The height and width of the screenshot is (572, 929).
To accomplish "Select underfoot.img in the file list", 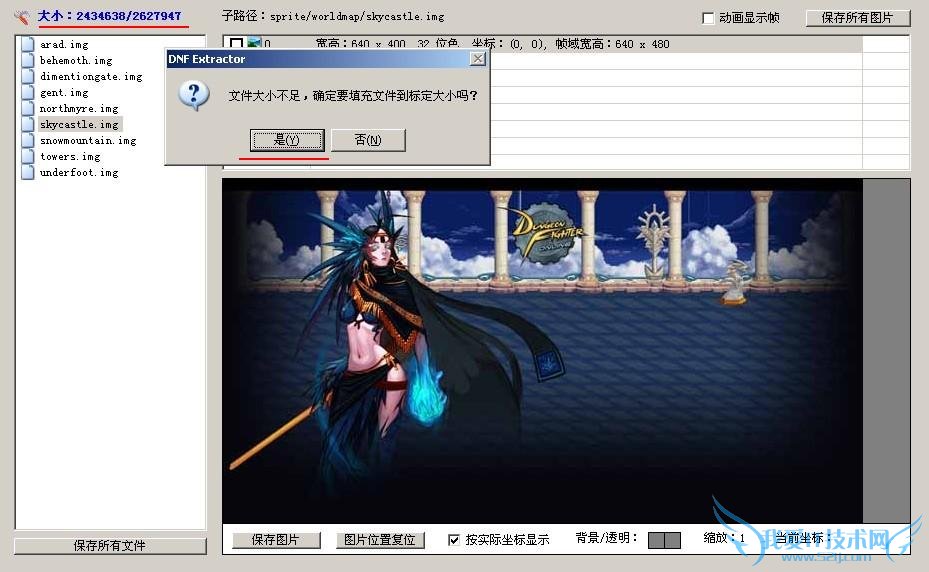I will (x=79, y=172).
